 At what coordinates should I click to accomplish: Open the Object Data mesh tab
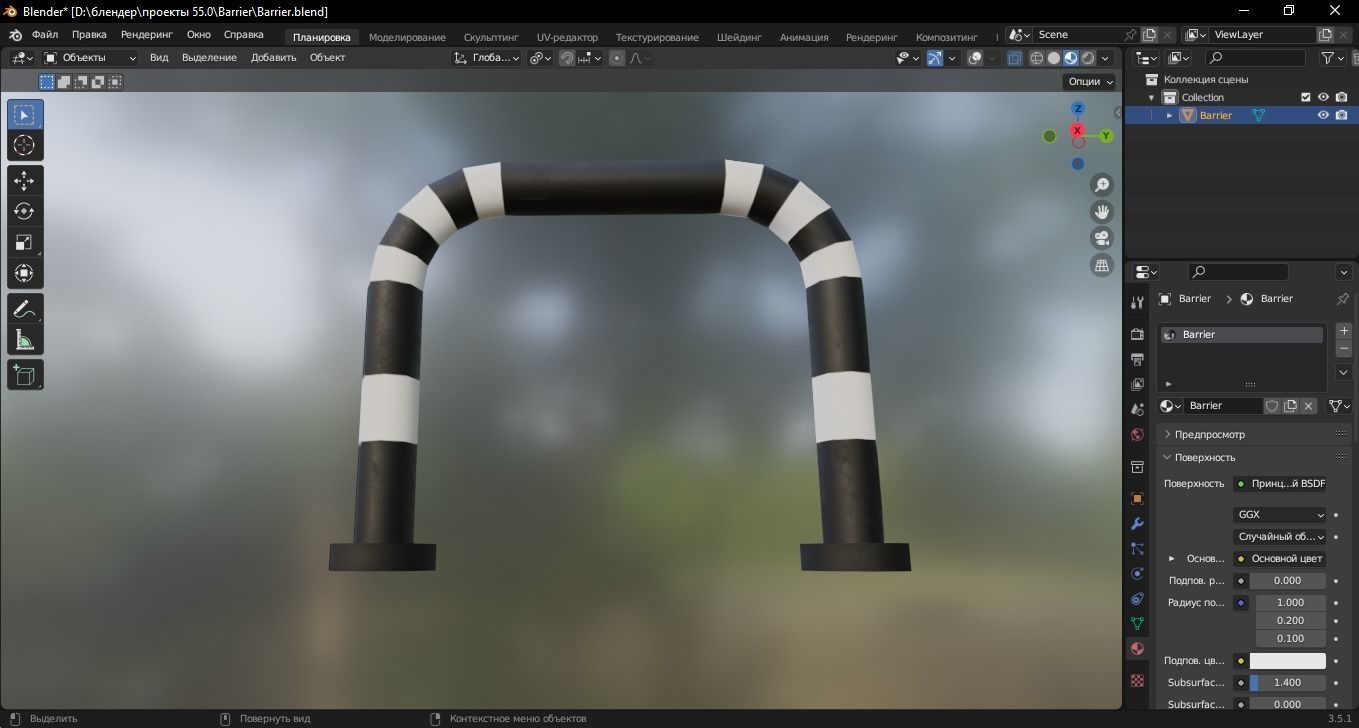(x=1137, y=624)
